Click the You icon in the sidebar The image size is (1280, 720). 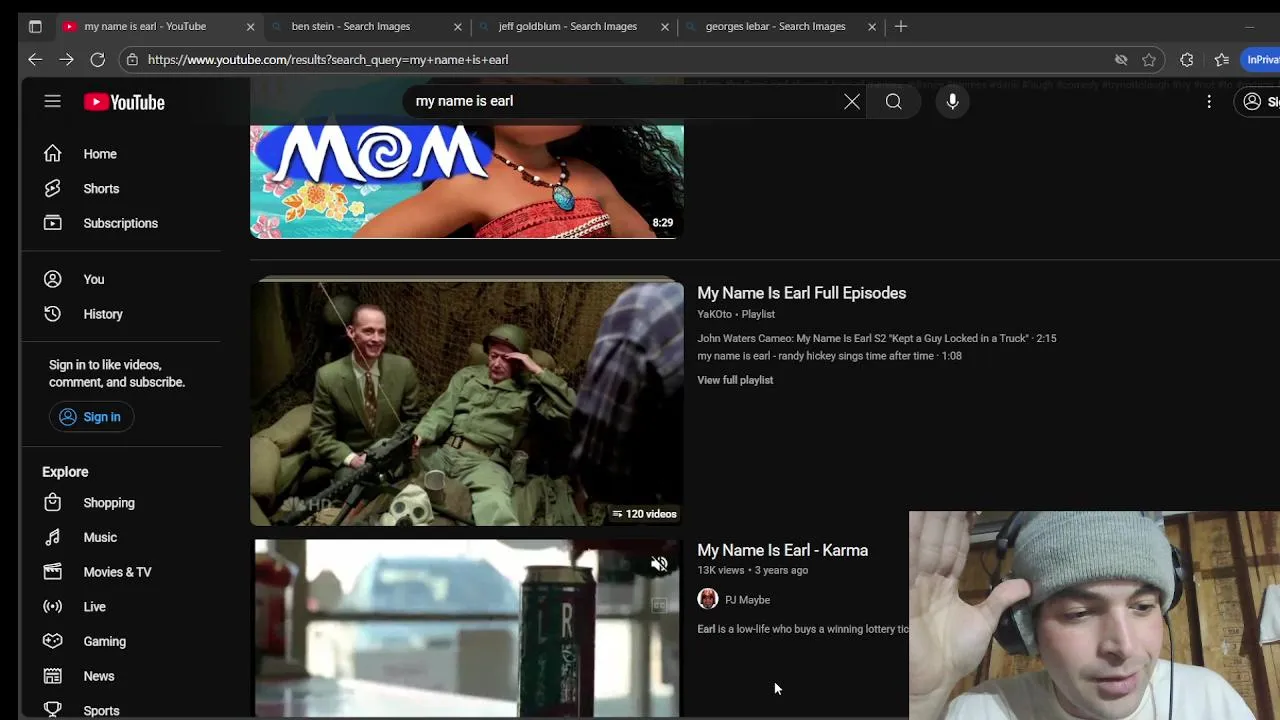coord(53,279)
